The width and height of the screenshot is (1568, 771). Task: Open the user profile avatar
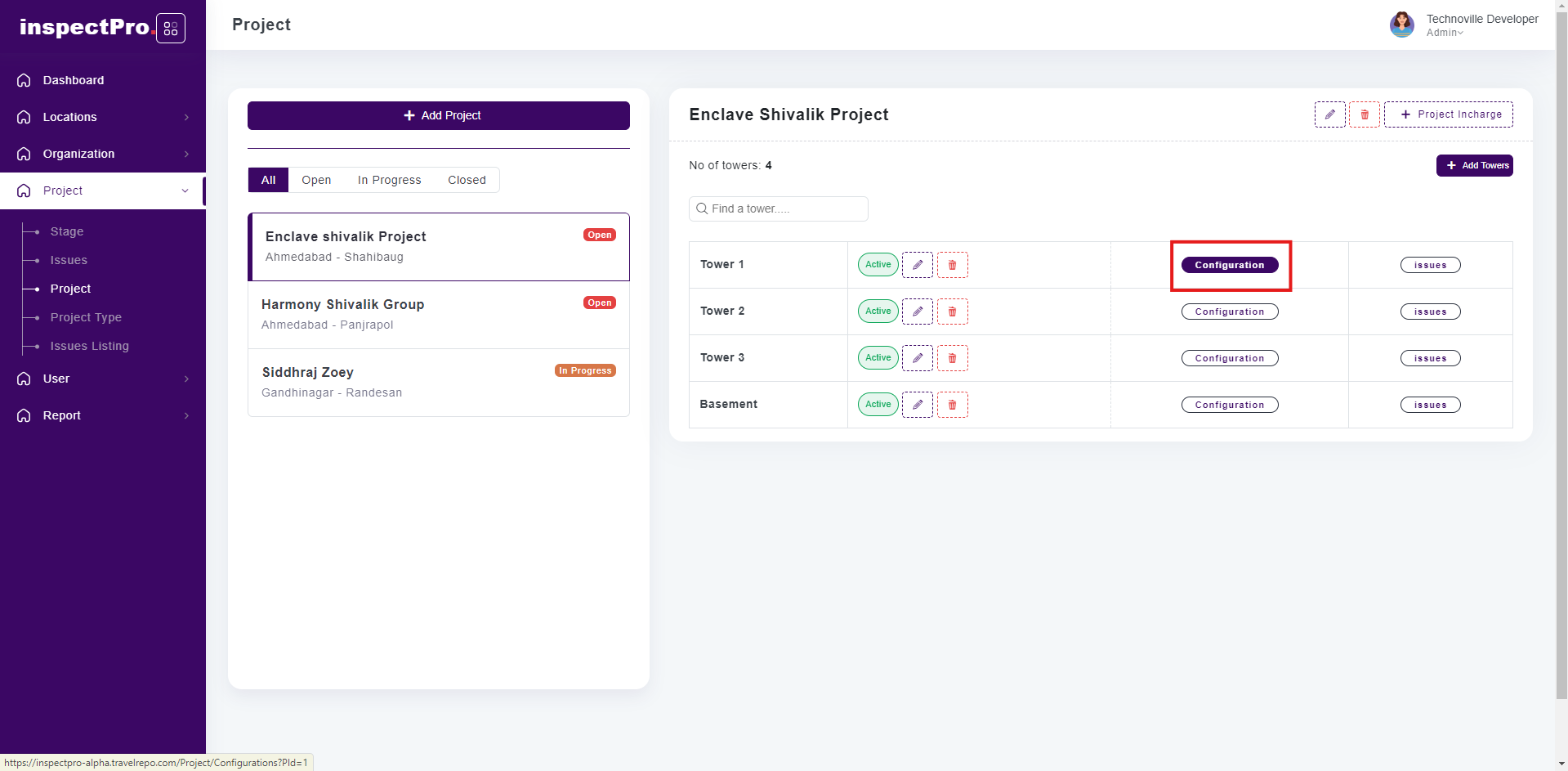(x=1401, y=25)
